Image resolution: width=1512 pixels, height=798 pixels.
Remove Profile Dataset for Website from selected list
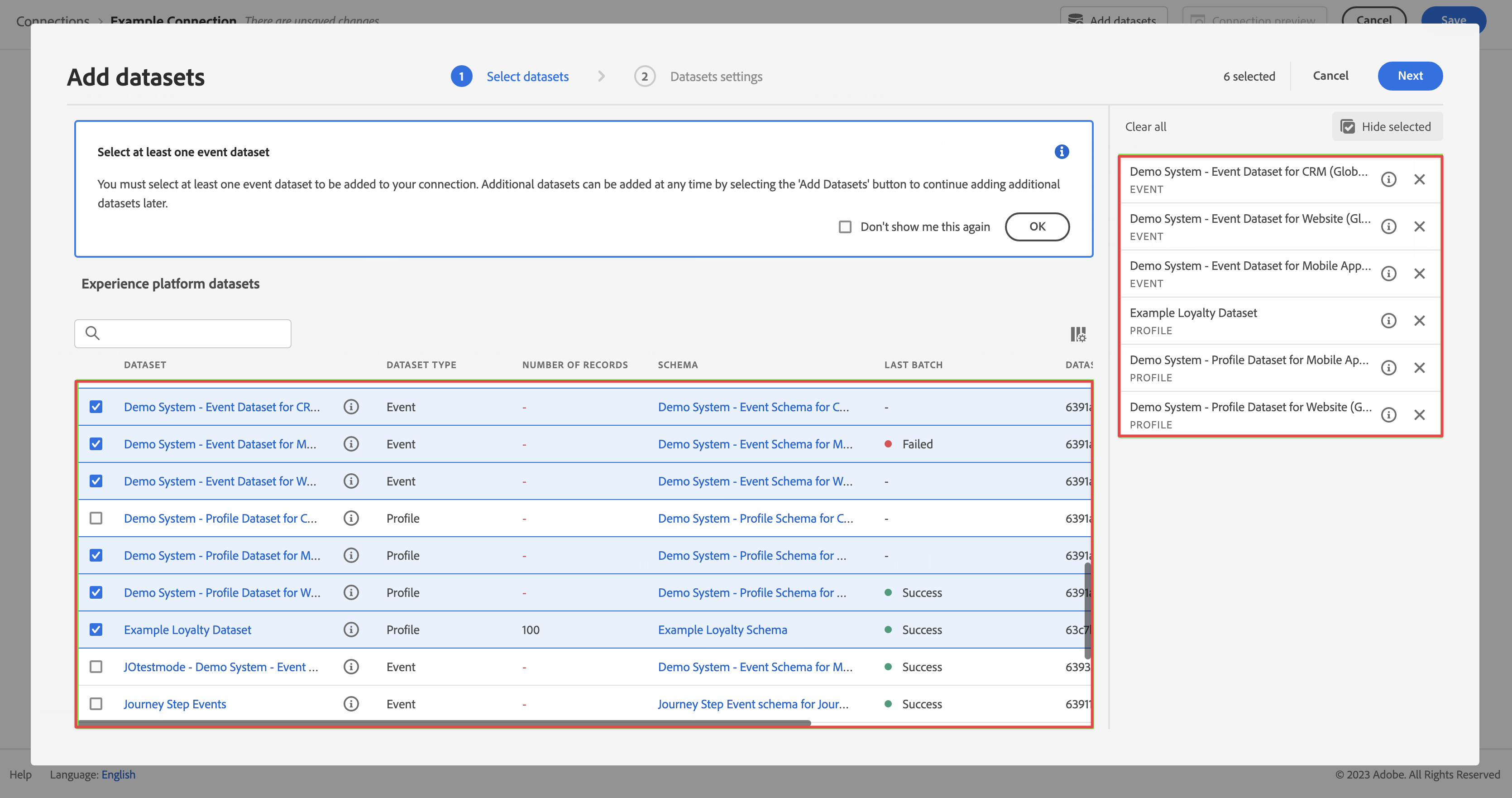(x=1419, y=415)
